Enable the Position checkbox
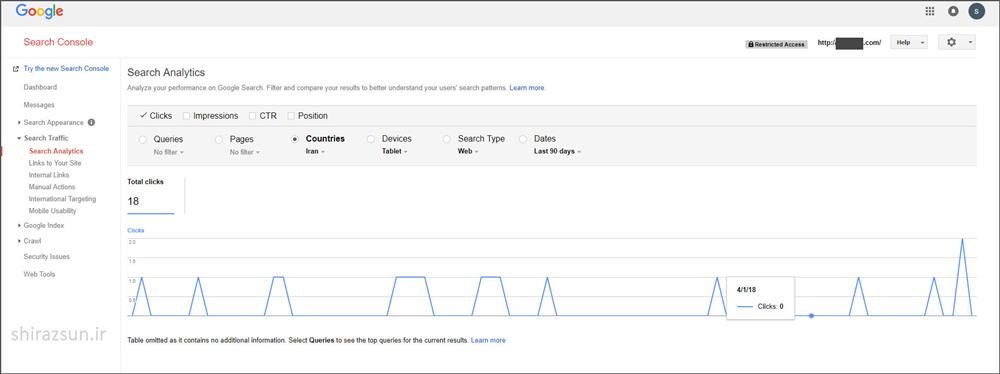Screen dimensions: 1000x374 click(x=291, y=116)
